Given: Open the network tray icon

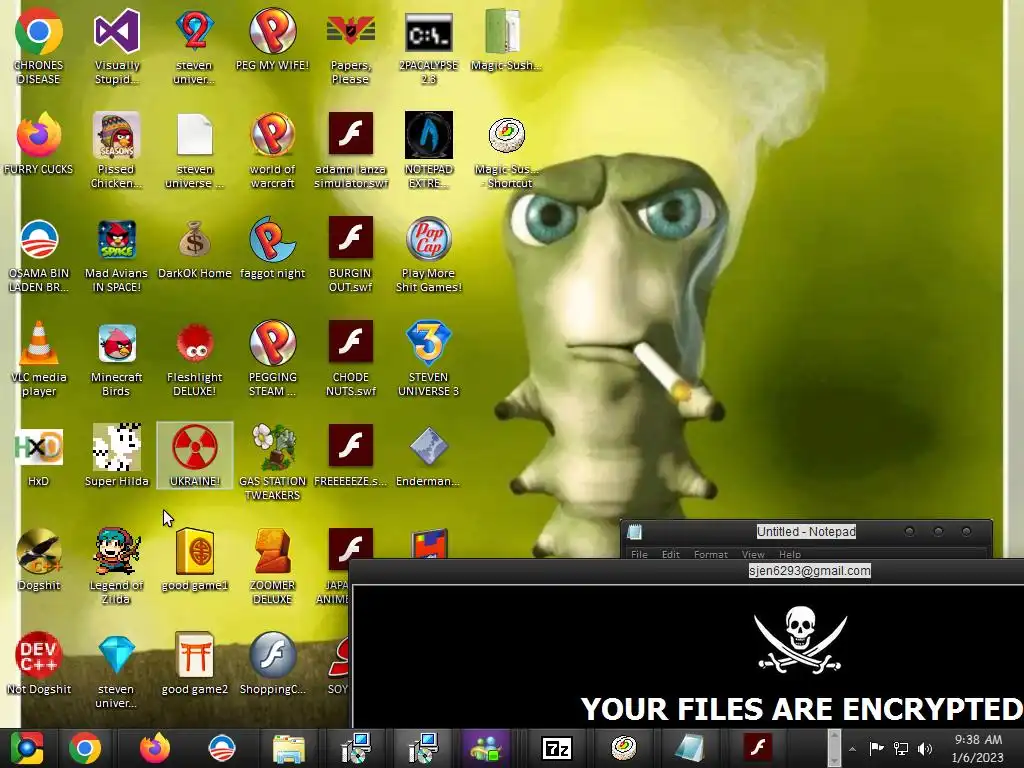Looking at the screenshot, I should pyautogui.click(x=901, y=748).
